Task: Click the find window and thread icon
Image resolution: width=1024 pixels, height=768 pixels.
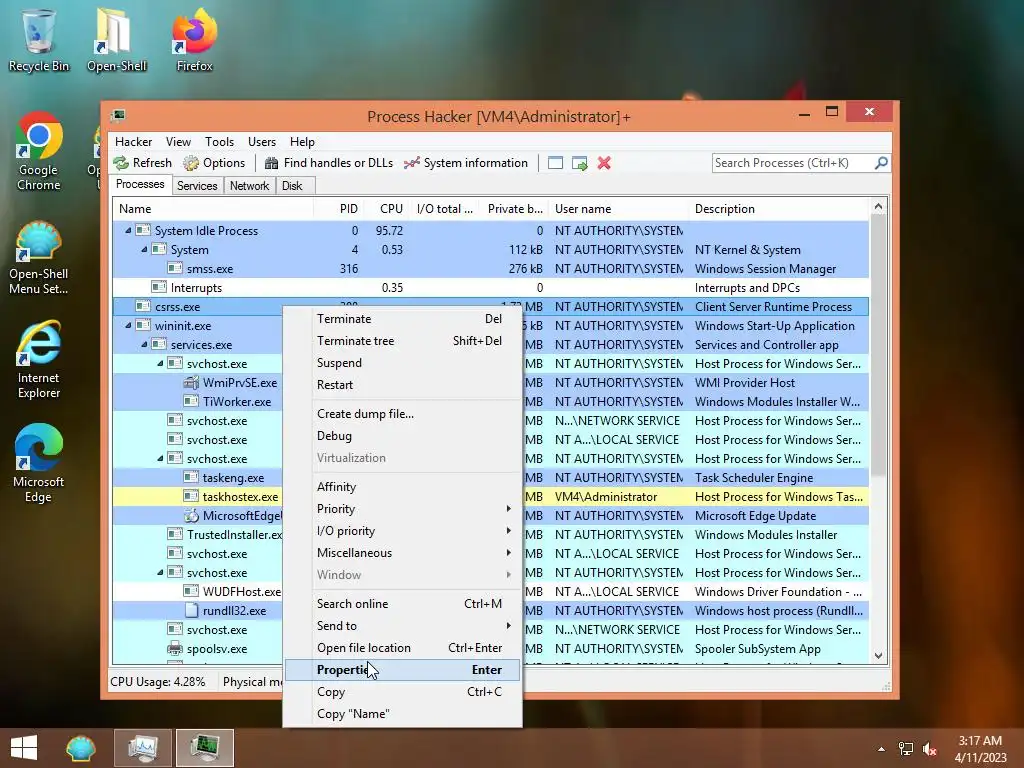Action: coord(580,163)
